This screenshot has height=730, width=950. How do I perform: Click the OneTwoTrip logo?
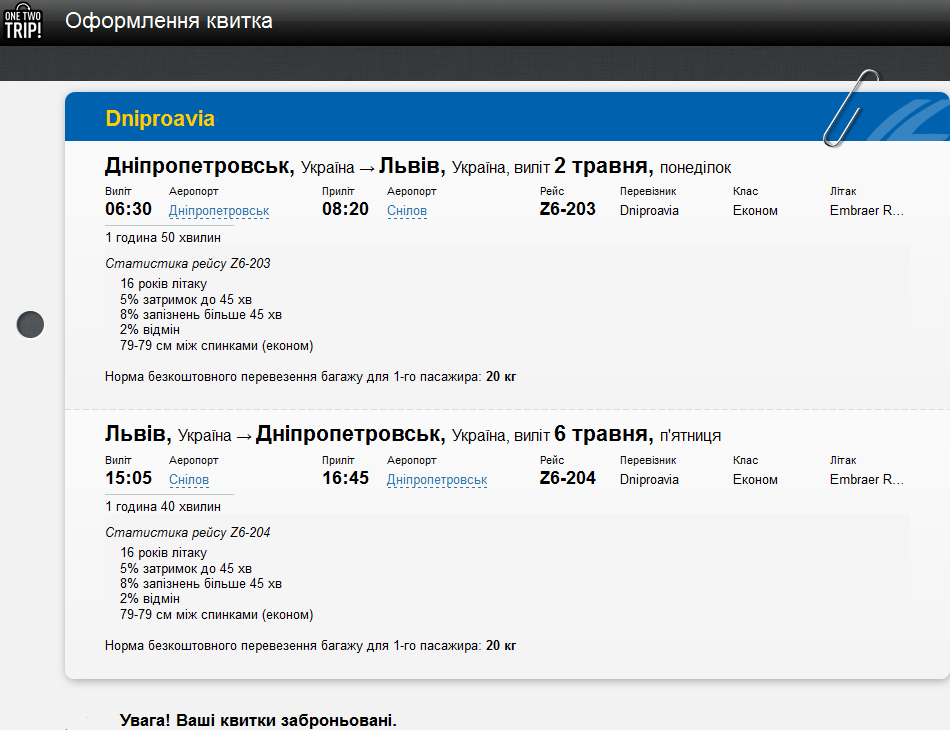pyautogui.click(x=23, y=21)
